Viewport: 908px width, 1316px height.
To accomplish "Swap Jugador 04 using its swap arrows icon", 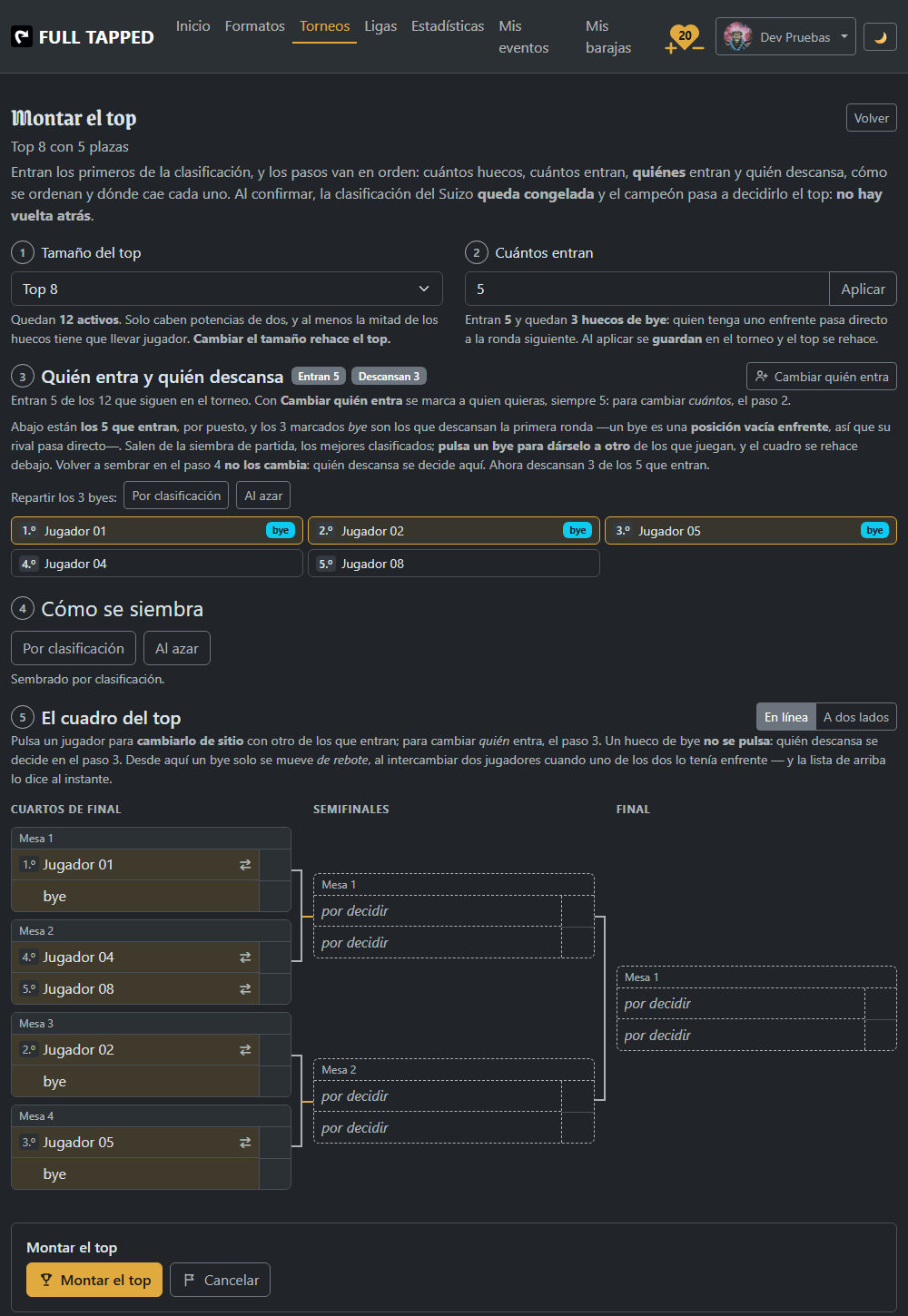I will (245, 958).
